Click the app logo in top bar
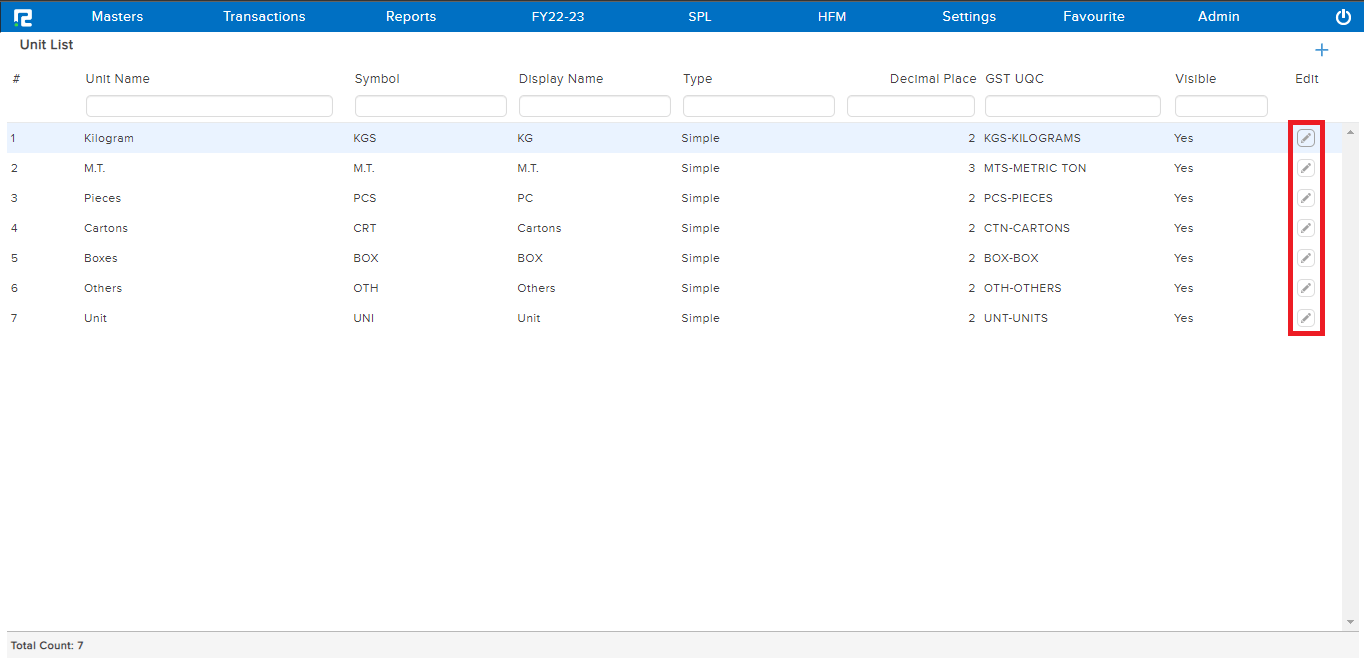The height and width of the screenshot is (659, 1364). coord(23,17)
